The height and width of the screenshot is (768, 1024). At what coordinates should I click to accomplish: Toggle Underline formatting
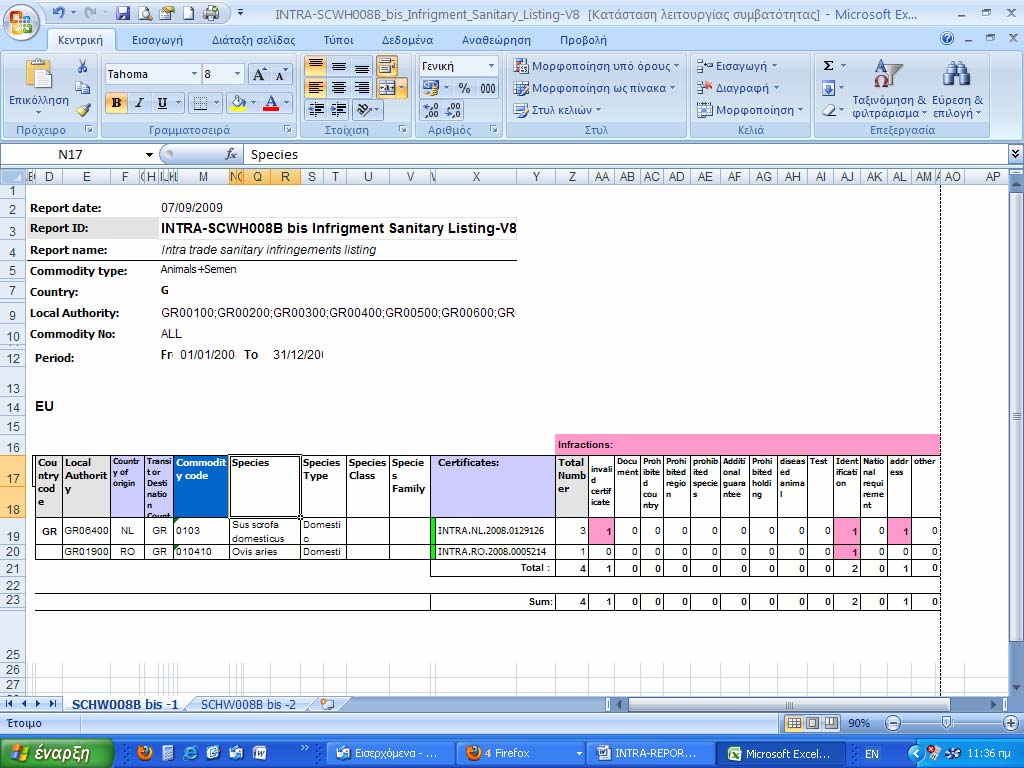(x=162, y=103)
